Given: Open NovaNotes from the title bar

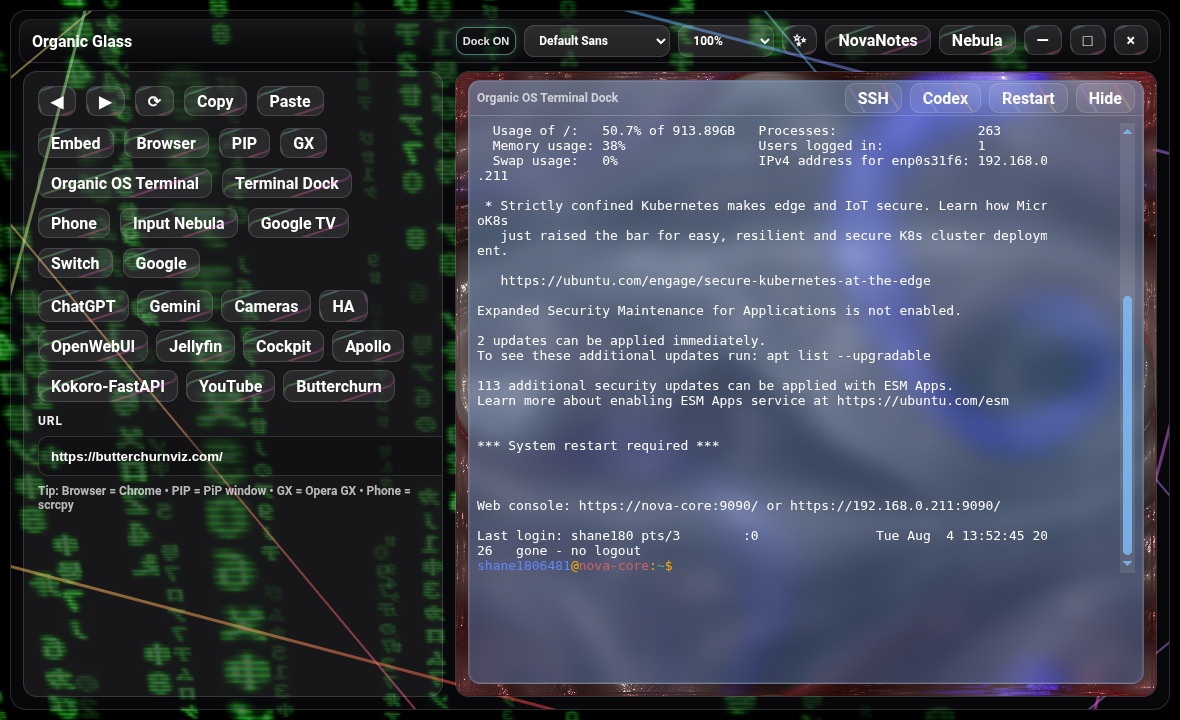Looking at the screenshot, I should tap(877, 41).
